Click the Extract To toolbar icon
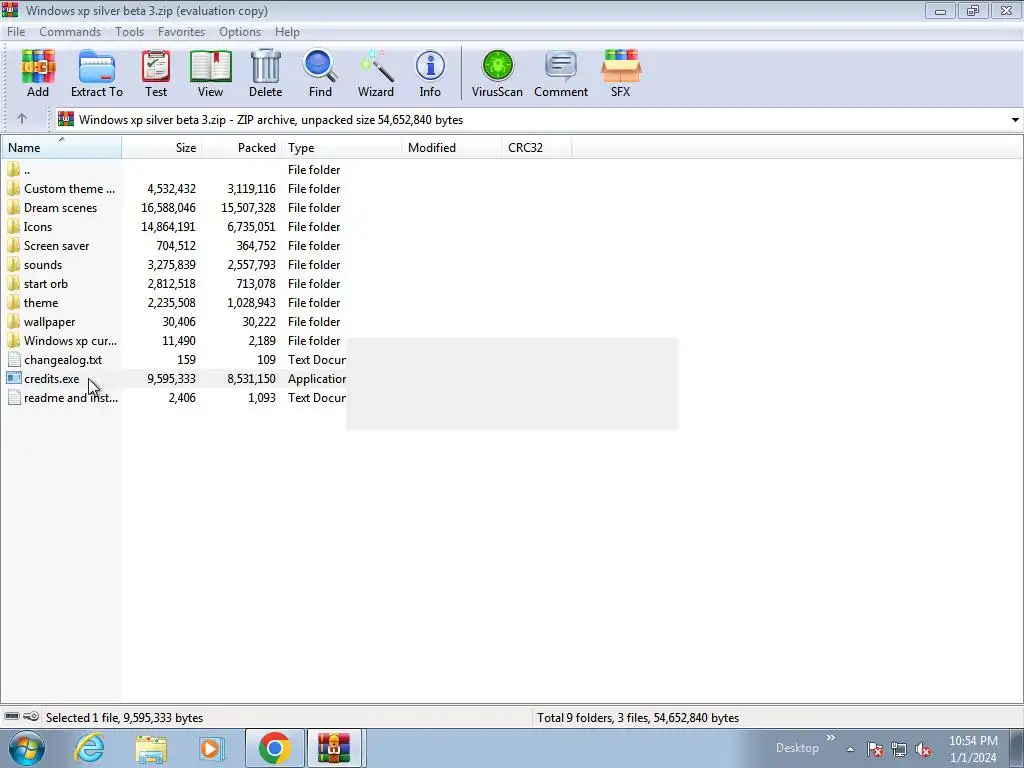The image size is (1024, 768). [x=97, y=73]
